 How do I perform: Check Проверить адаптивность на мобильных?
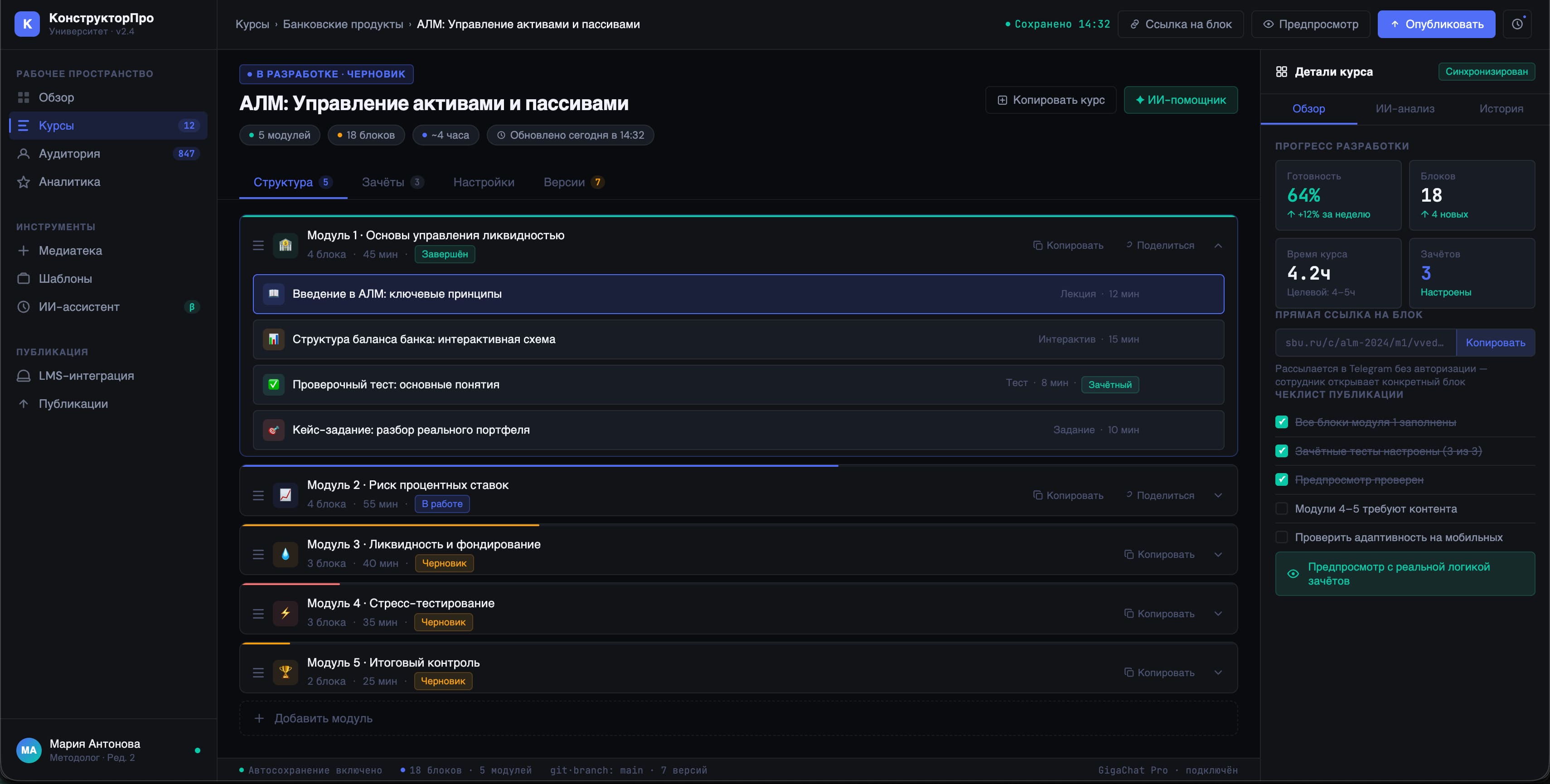pyautogui.click(x=1282, y=537)
